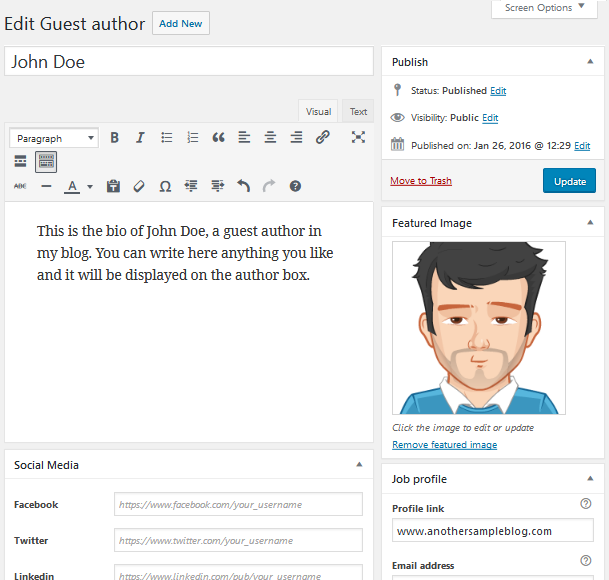Click the Update button

click(569, 181)
